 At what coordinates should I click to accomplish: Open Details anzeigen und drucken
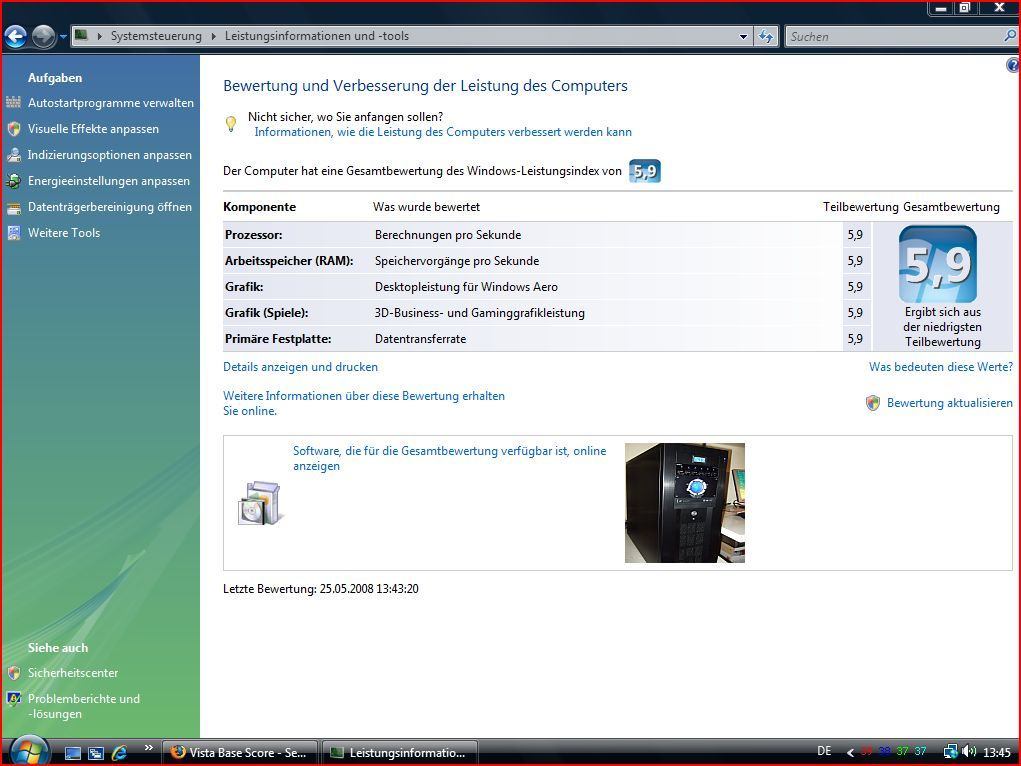[300, 367]
